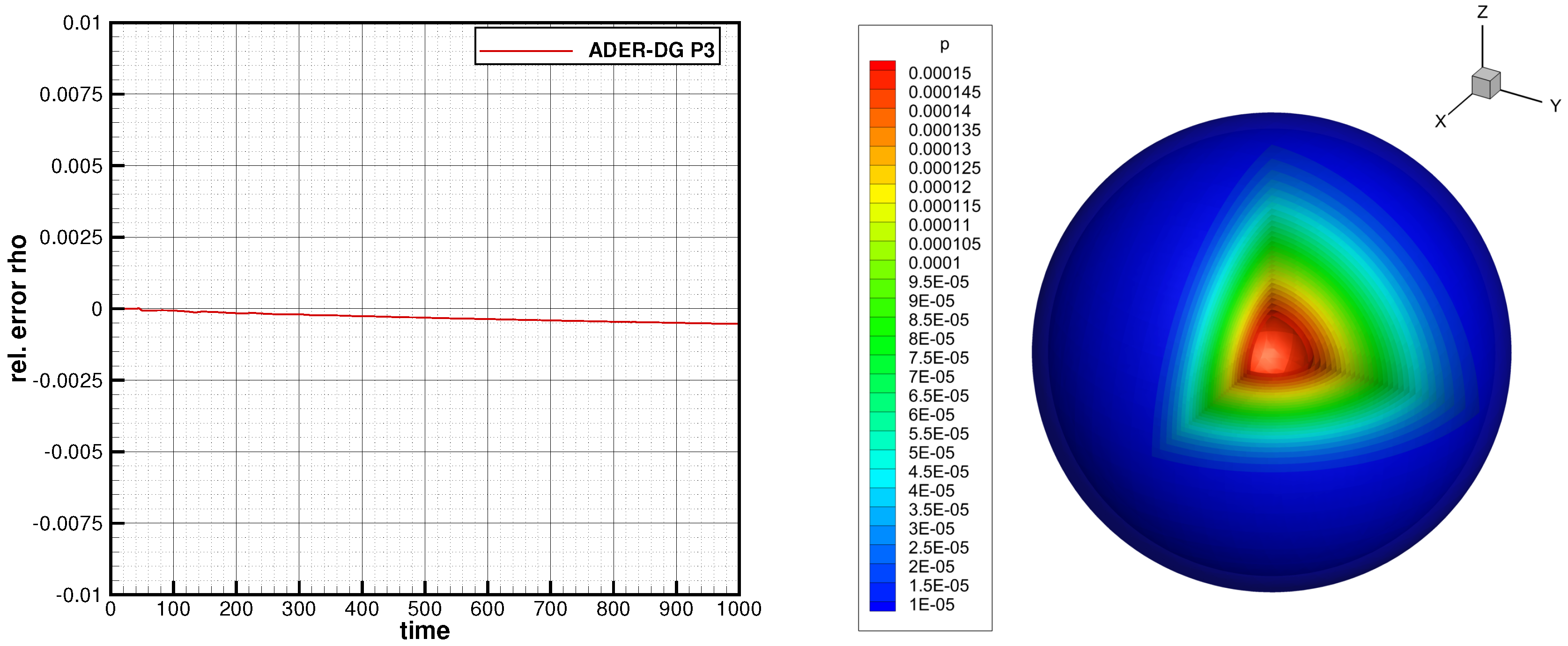This screenshot has height=646, width=1568.
Task: Click the ADER-DG P3 legend label
Action: [651, 50]
